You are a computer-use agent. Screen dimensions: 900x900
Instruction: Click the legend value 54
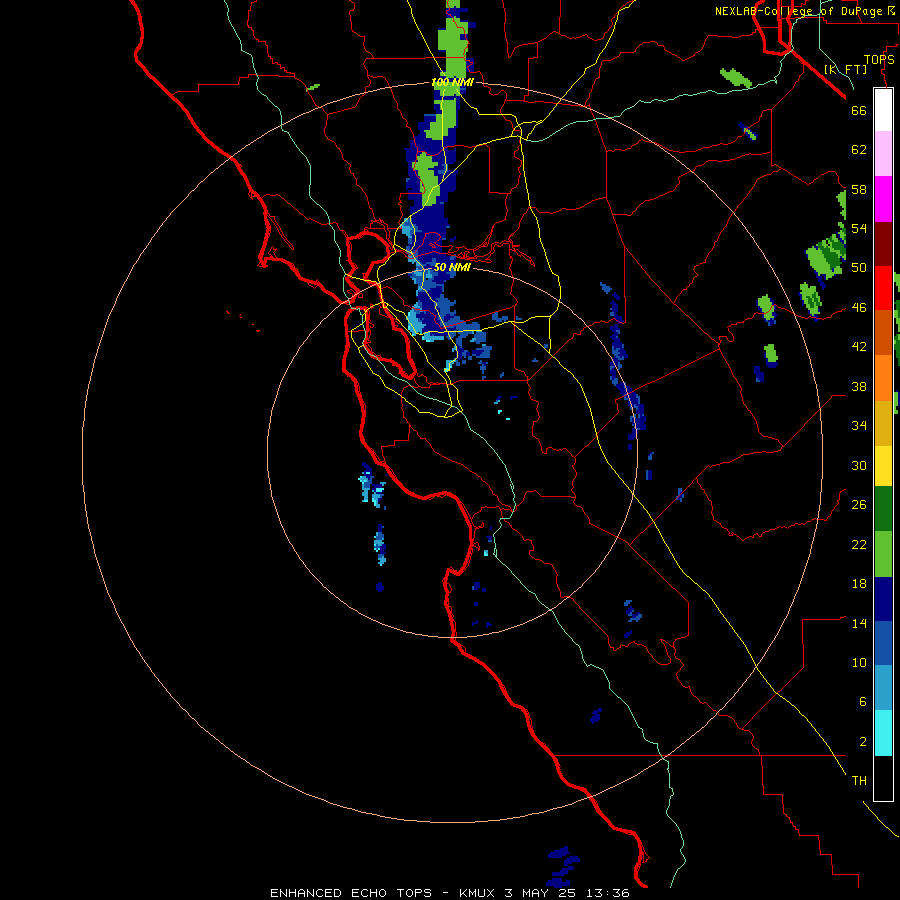[859, 228]
